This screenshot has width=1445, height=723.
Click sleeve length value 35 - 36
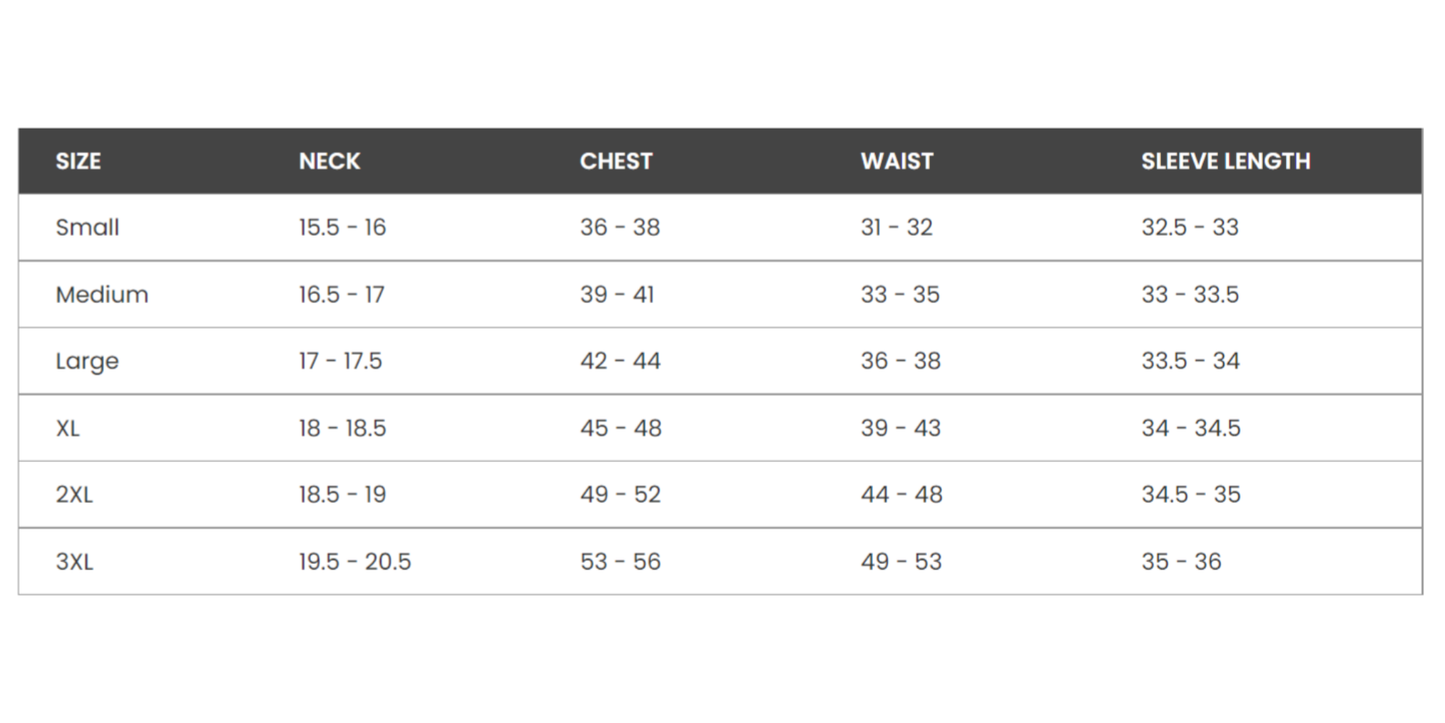click(1181, 562)
